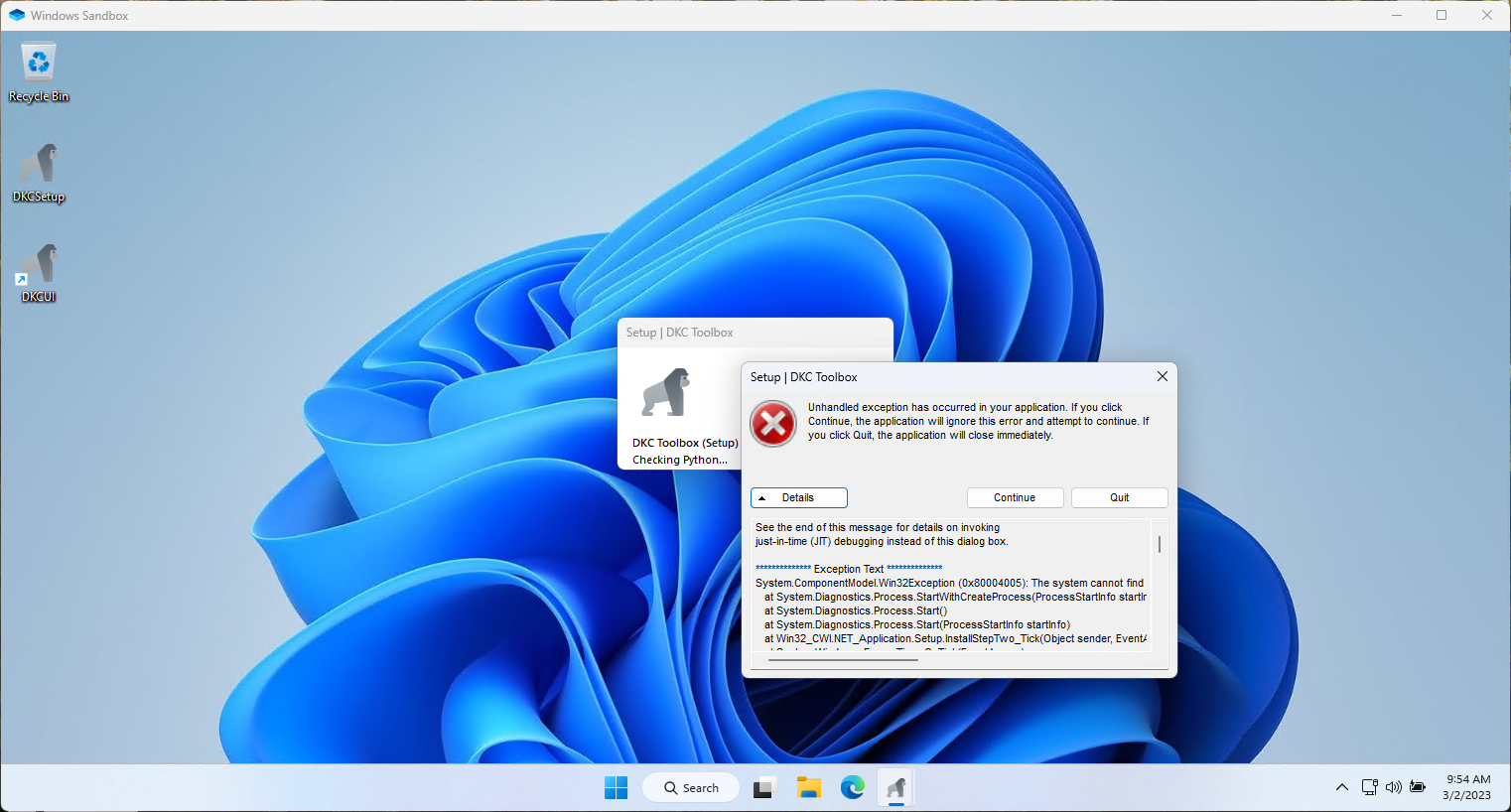
Task: Click the InstallStepTwo_Tick stack trace line
Action: tap(955, 638)
